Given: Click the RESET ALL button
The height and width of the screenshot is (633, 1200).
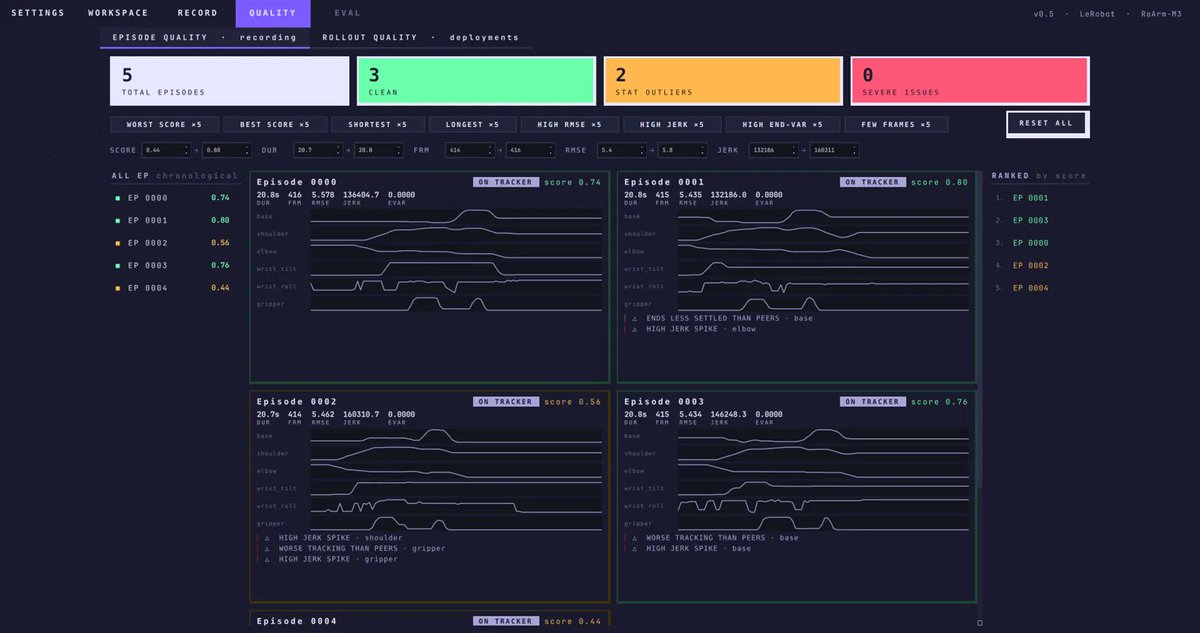Looking at the screenshot, I should pyautogui.click(x=1047, y=124).
